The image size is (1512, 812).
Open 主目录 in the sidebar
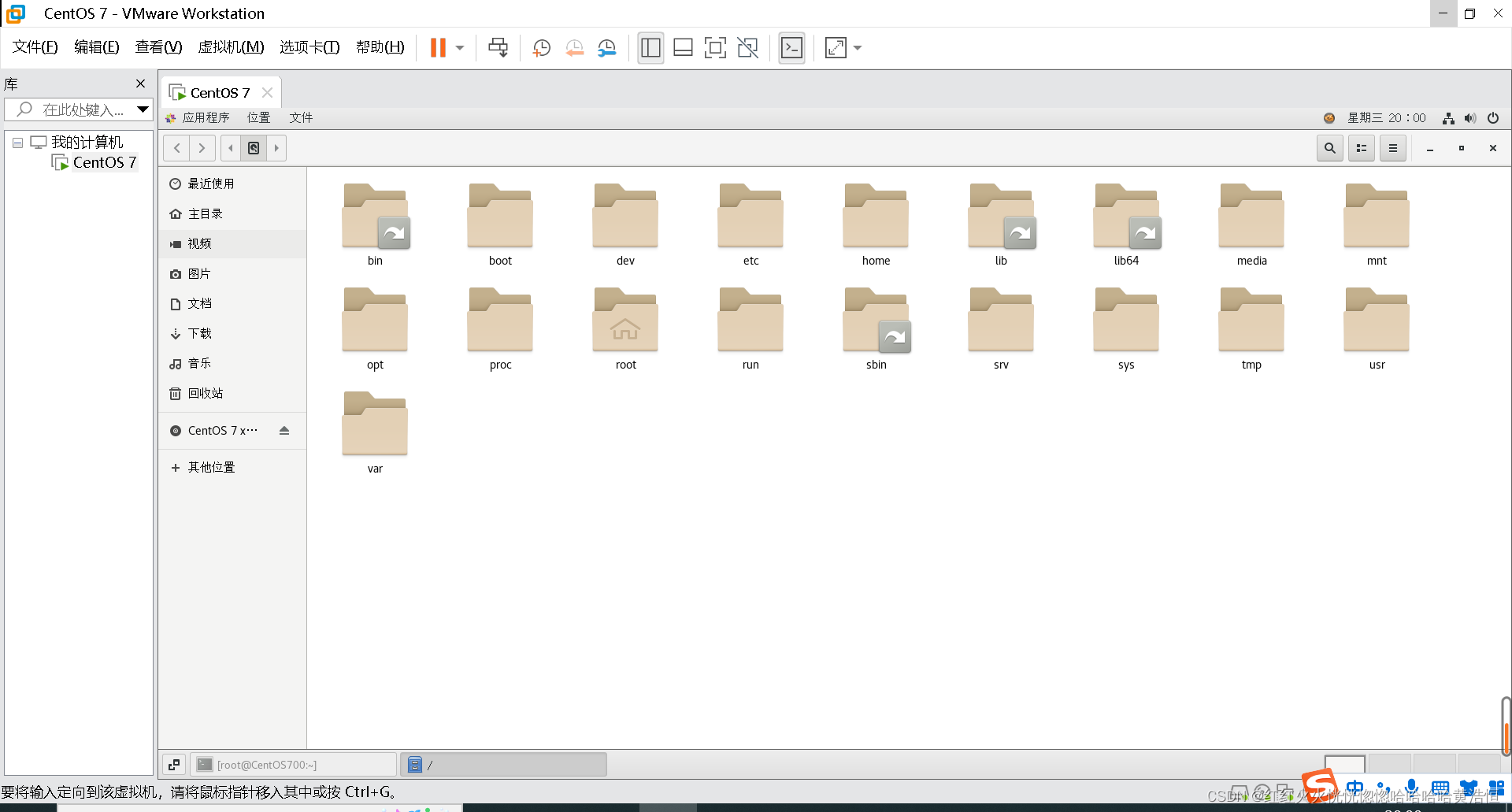tap(232, 213)
